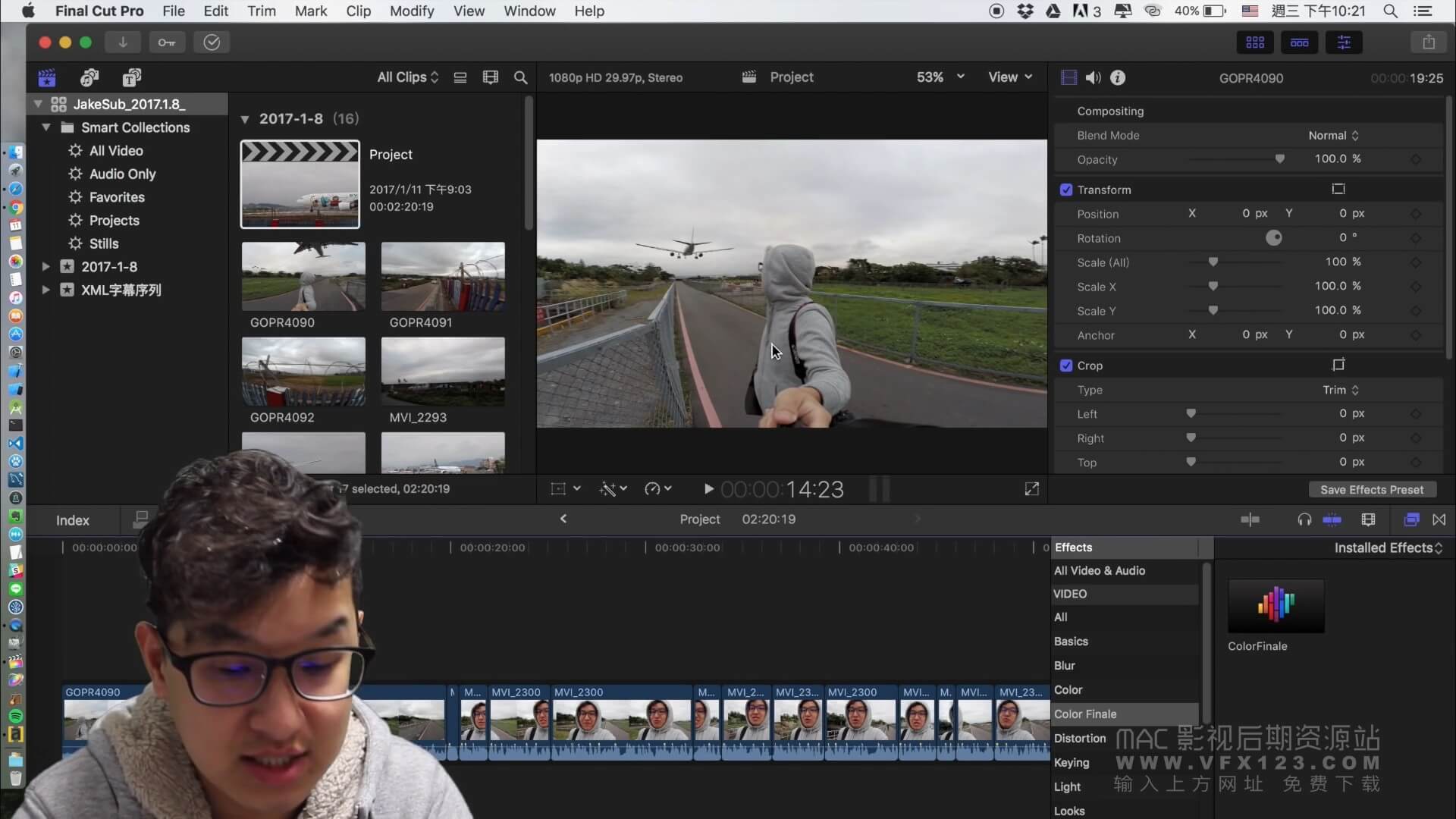
Task: Click the import media arrow button
Action: coord(122,42)
